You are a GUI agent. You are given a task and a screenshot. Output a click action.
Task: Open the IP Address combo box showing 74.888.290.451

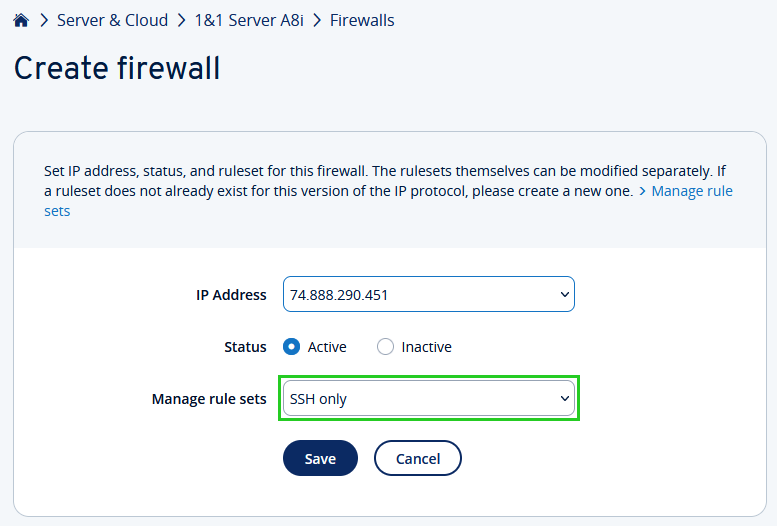(x=420, y=295)
